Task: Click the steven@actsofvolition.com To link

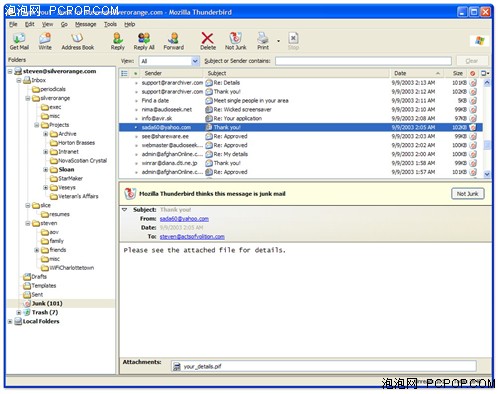Action: coord(192,237)
